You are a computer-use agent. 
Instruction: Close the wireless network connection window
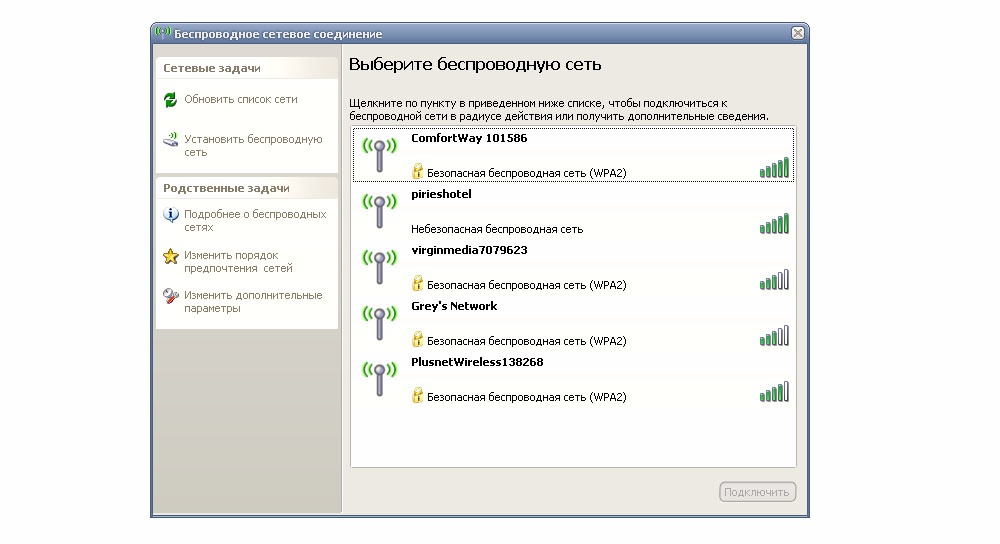click(x=798, y=33)
